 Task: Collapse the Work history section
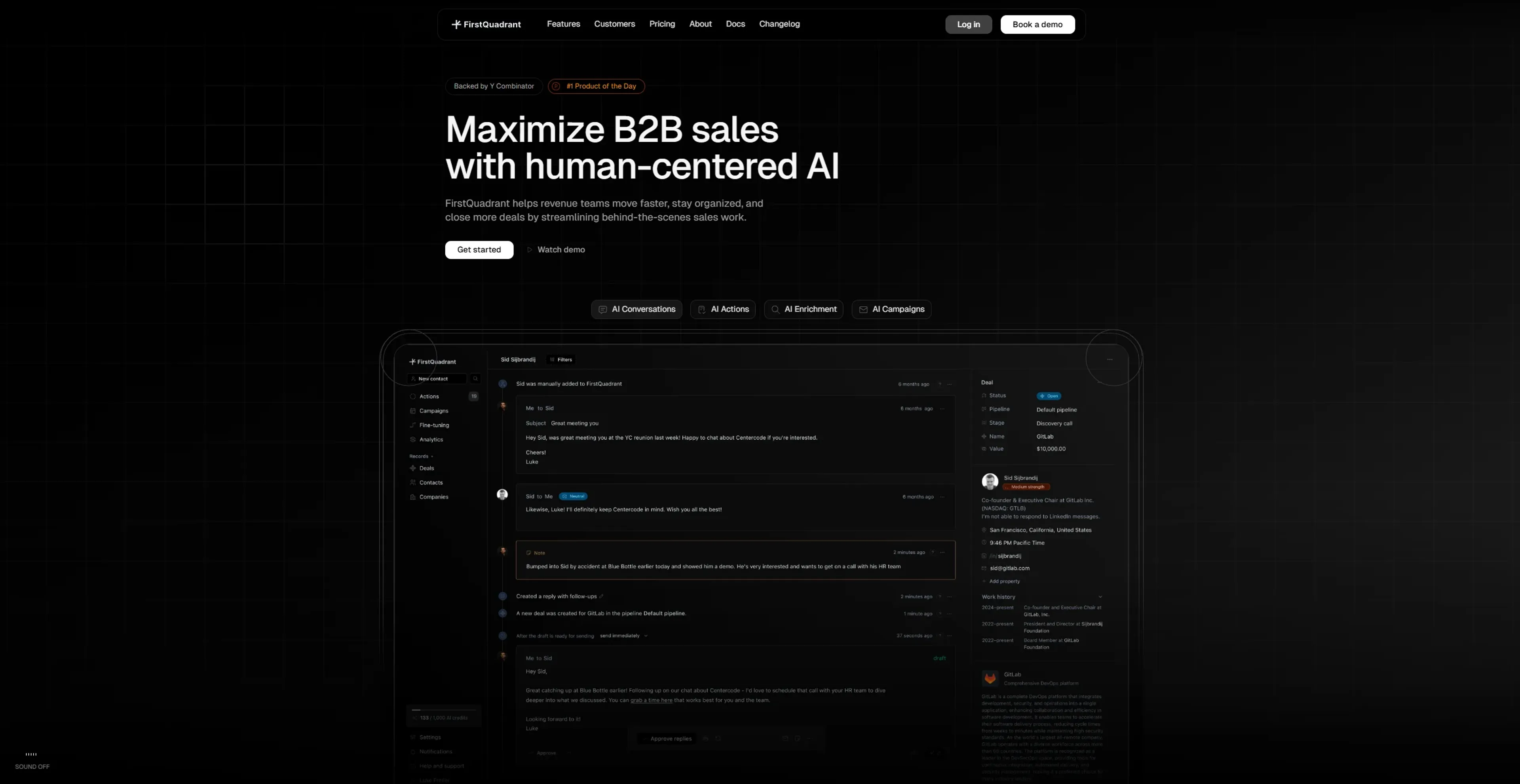(x=1100, y=596)
